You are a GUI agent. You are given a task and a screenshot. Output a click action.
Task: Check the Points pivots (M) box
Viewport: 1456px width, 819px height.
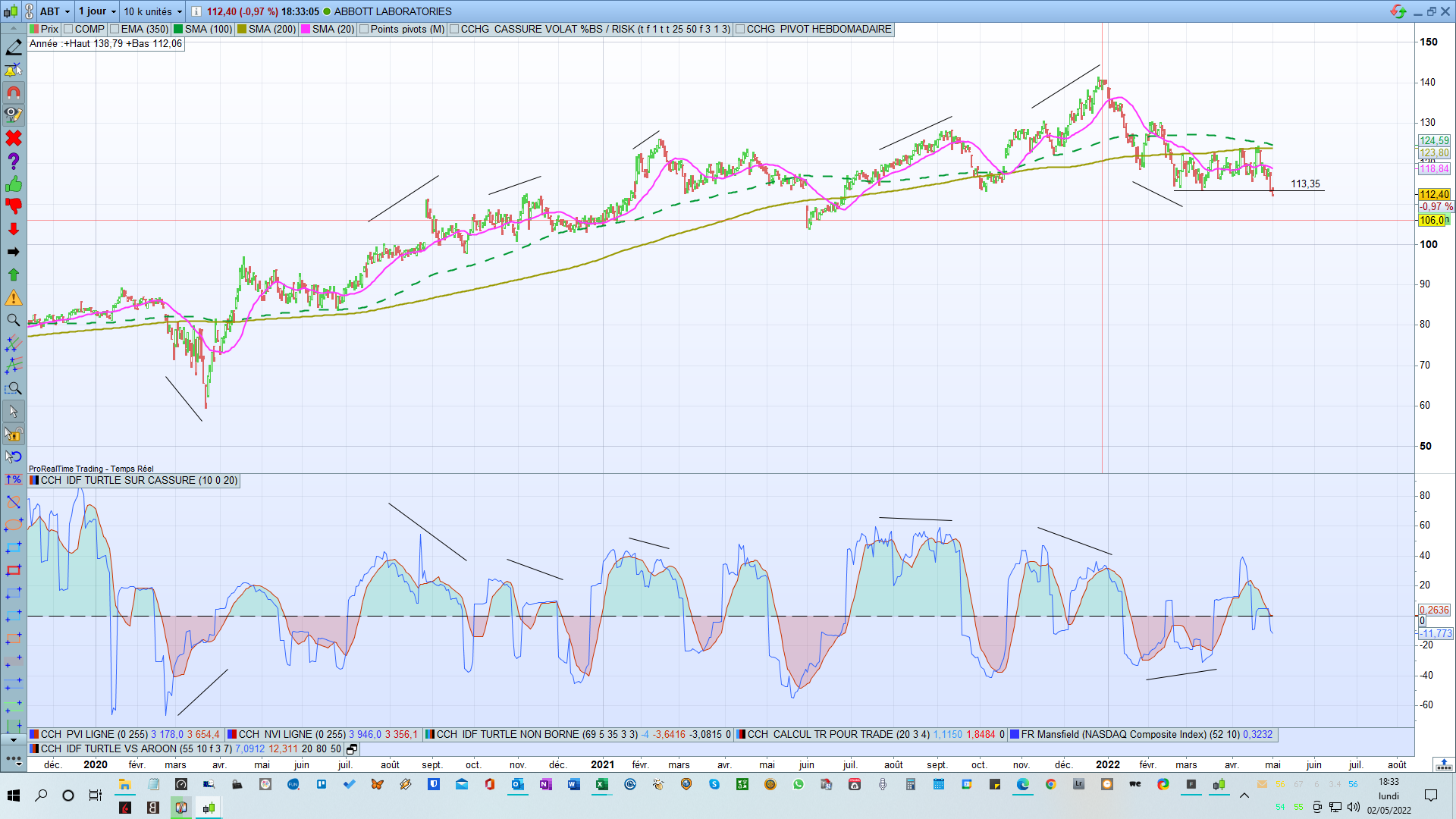[365, 29]
